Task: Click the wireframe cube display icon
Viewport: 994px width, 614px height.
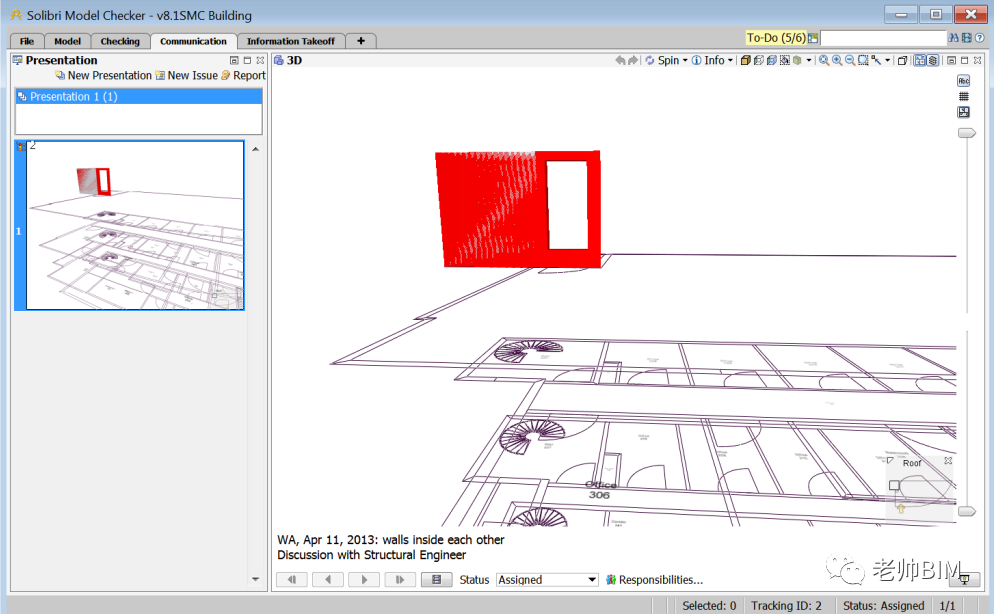Action: [758, 60]
